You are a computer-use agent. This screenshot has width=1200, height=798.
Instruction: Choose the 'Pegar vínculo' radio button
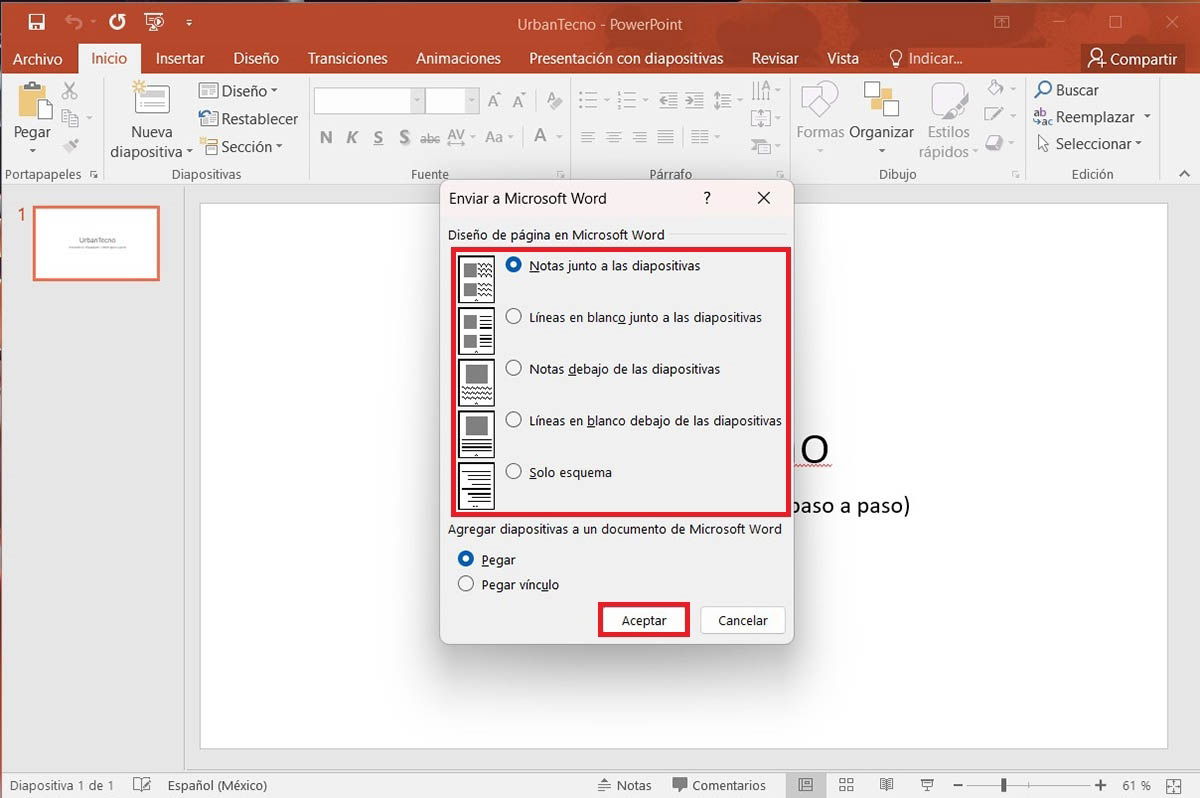point(466,584)
